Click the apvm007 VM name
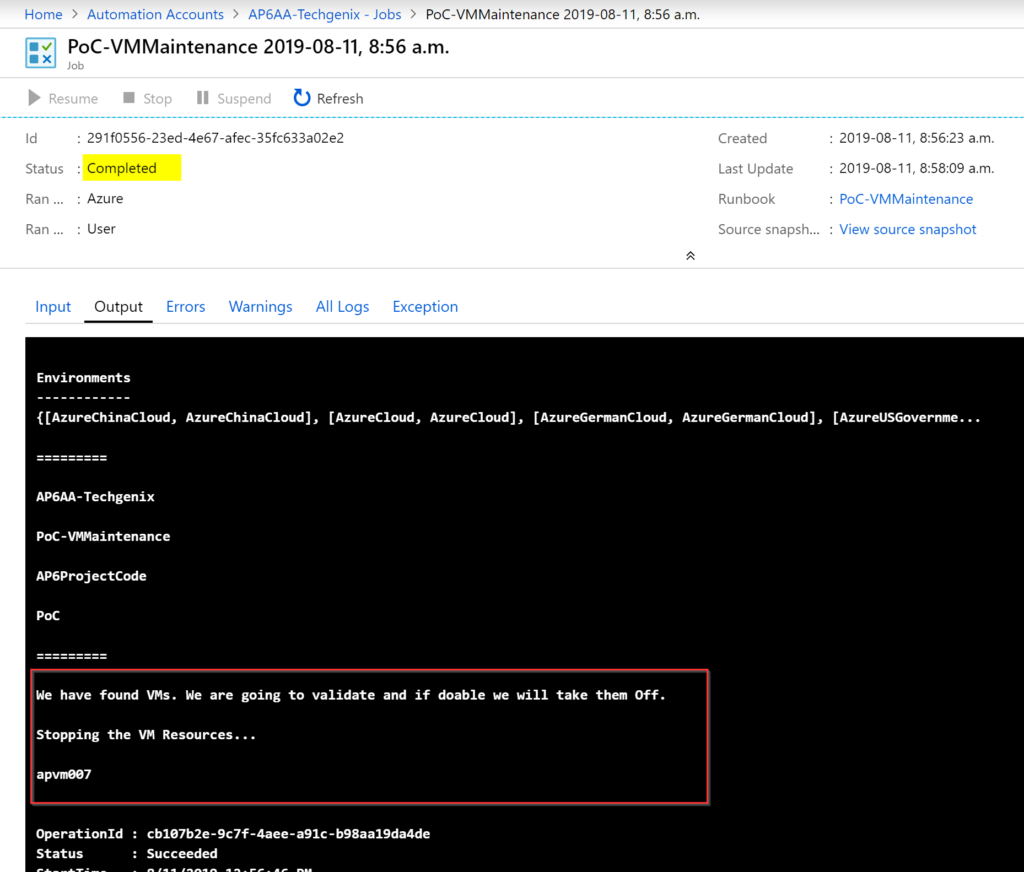 [64, 775]
